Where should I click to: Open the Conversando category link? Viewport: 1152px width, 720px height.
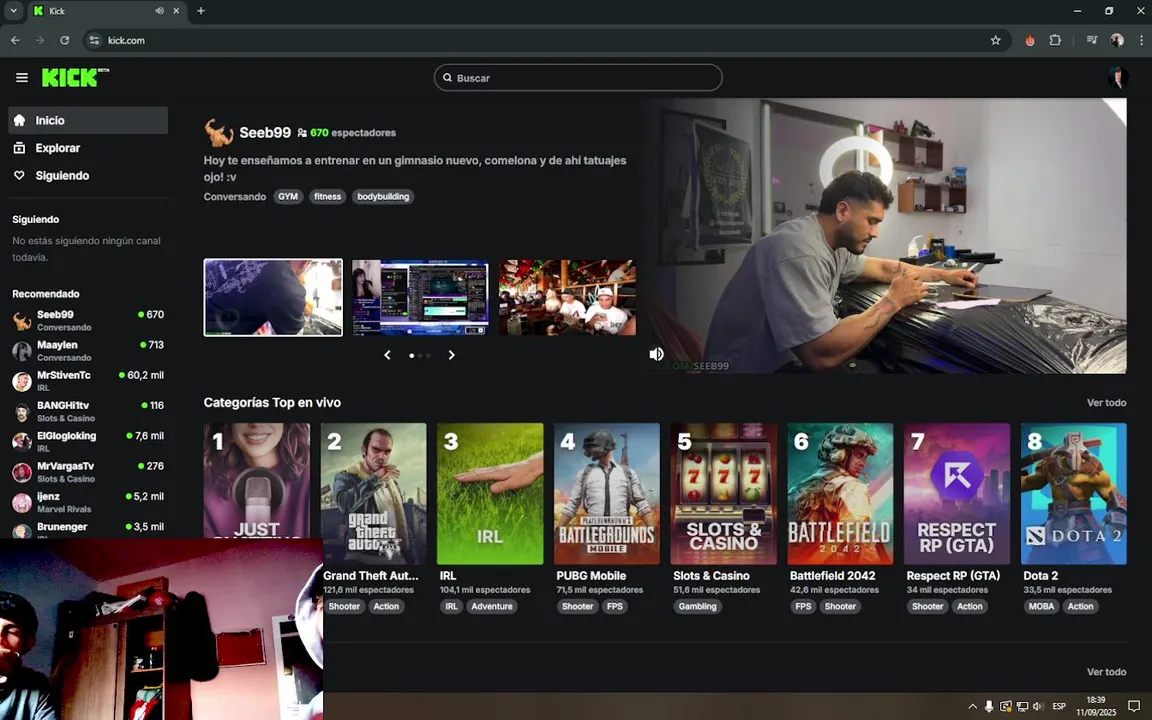(x=234, y=196)
